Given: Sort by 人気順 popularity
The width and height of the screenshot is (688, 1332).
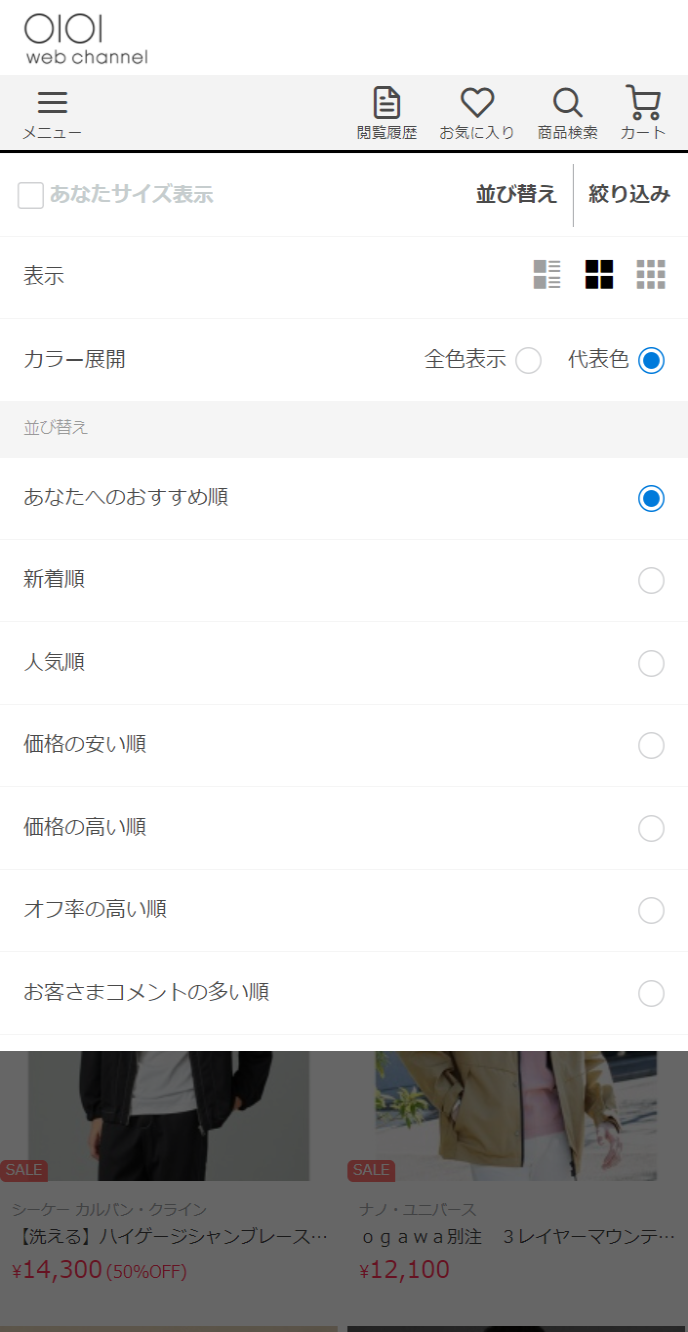Looking at the screenshot, I should 651,663.
